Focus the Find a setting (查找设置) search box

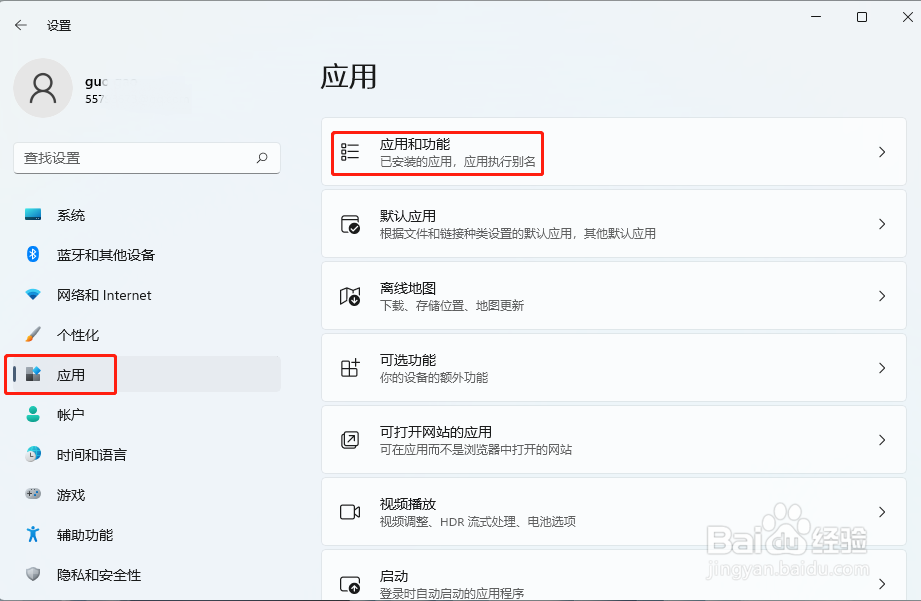[x=135, y=158]
